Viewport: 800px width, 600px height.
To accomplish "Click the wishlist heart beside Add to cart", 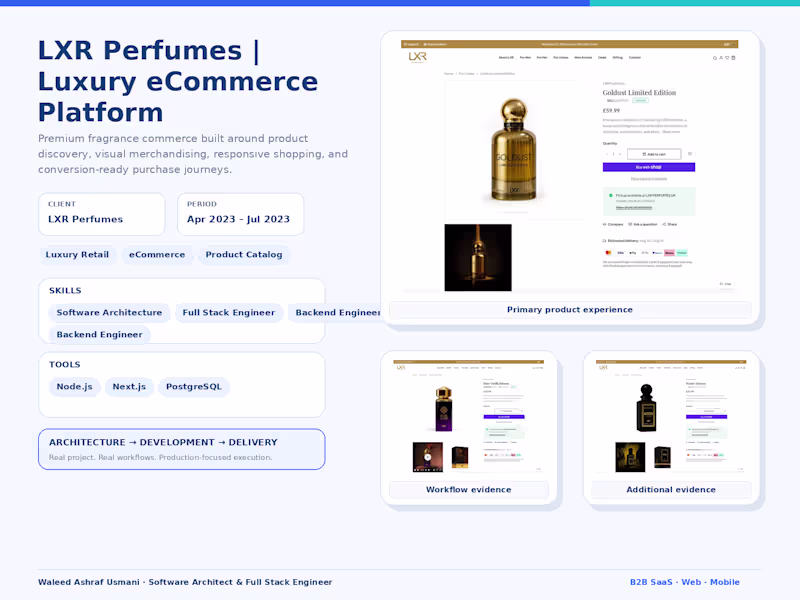I will (690, 154).
